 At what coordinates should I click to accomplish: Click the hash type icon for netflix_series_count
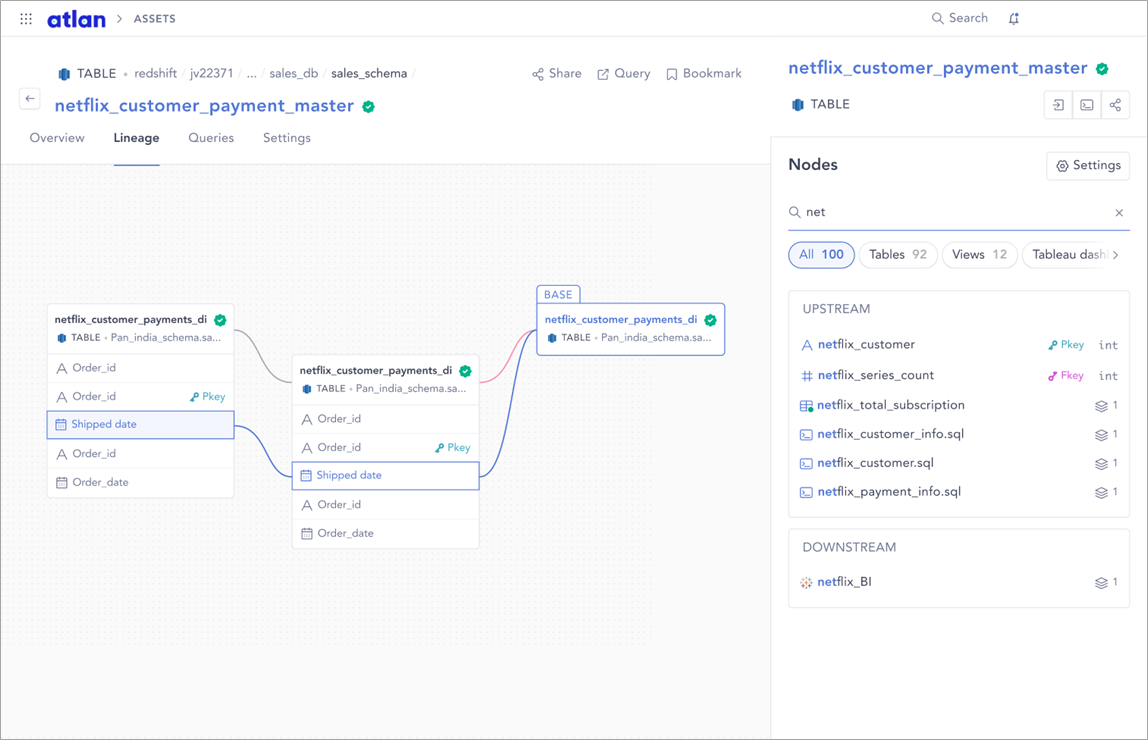pyautogui.click(x=807, y=376)
